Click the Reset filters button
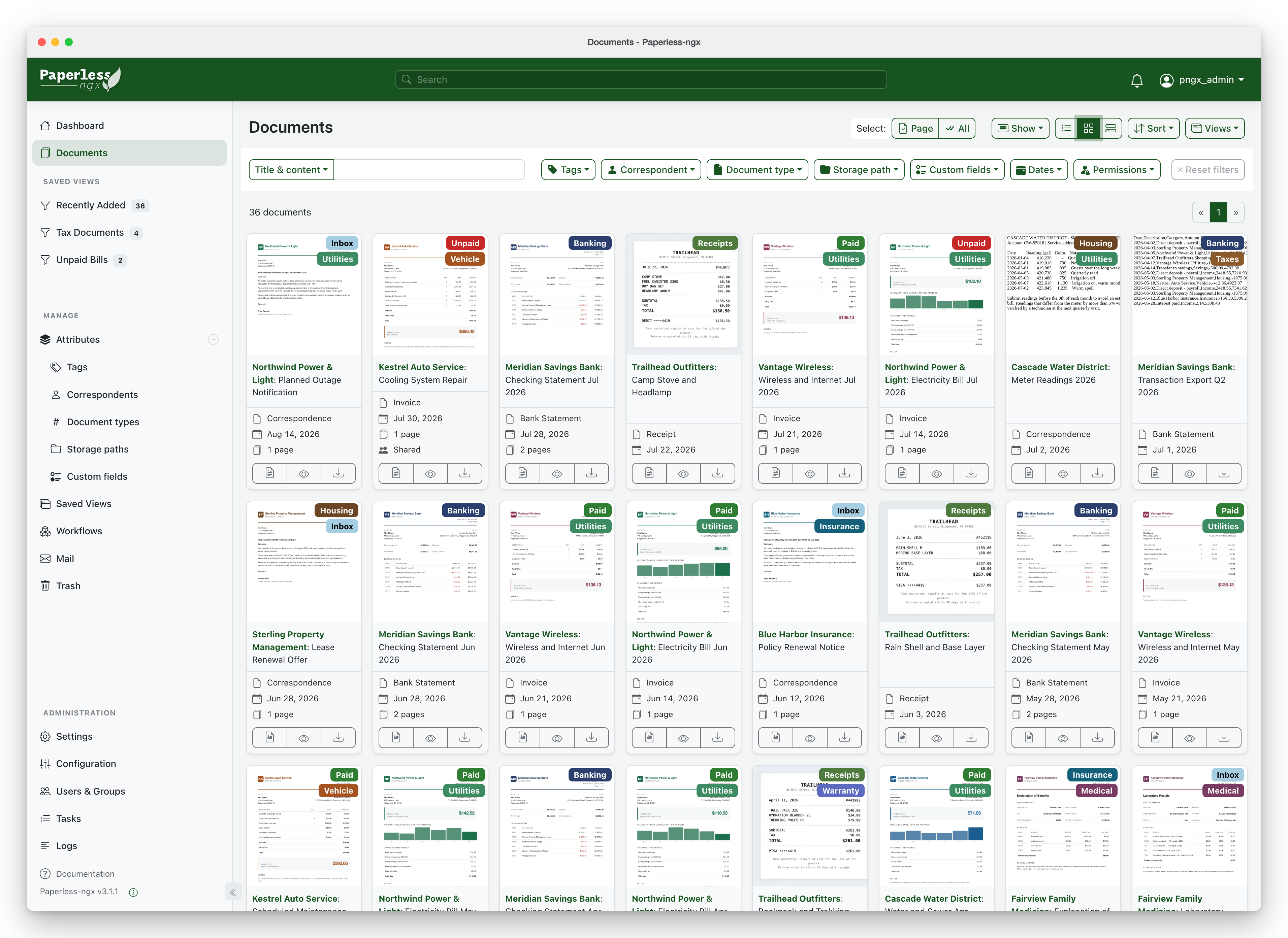This screenshot has height=938, width=1288. click(1208, 170)
